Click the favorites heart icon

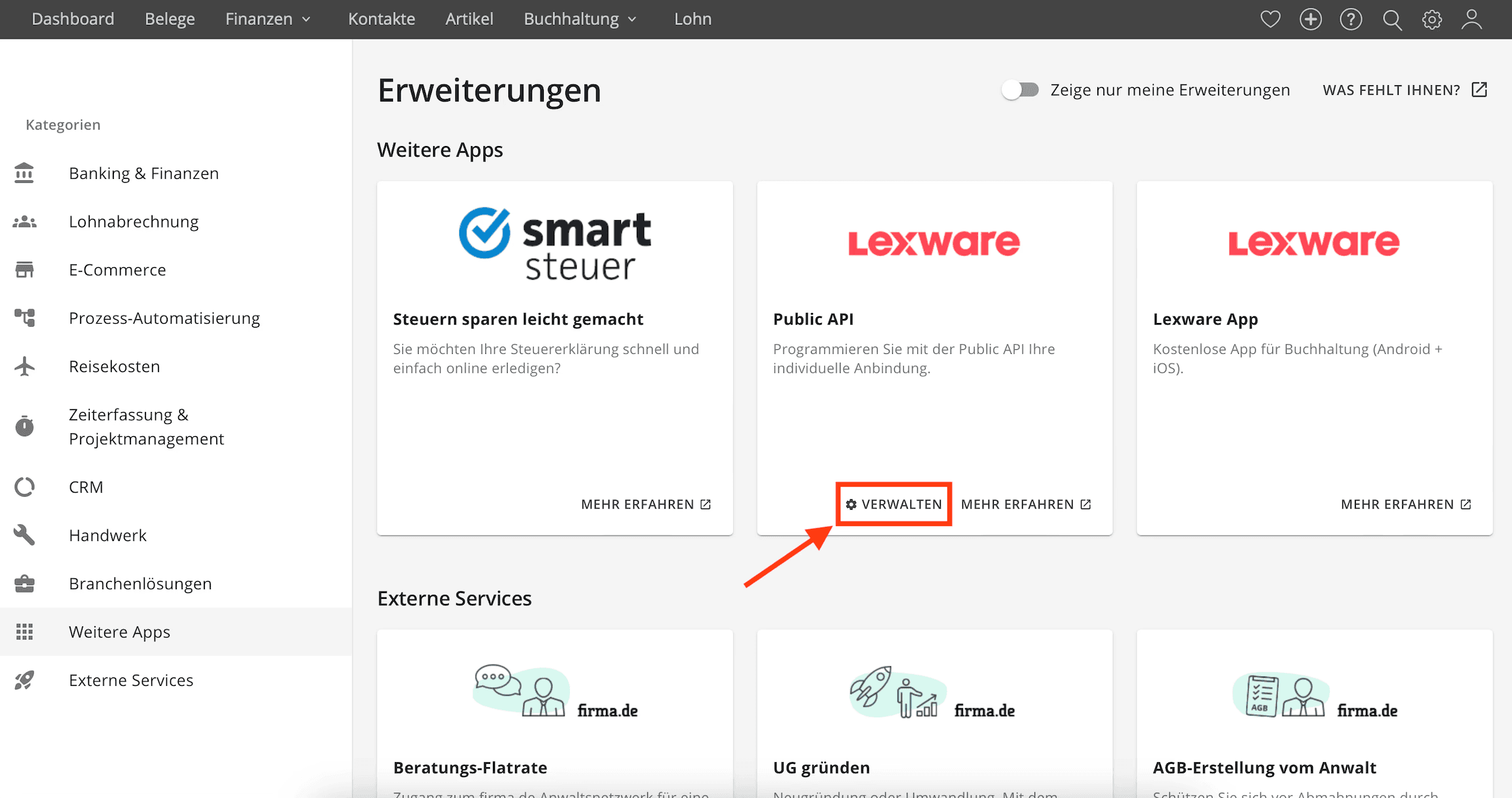coord(1270,19)
